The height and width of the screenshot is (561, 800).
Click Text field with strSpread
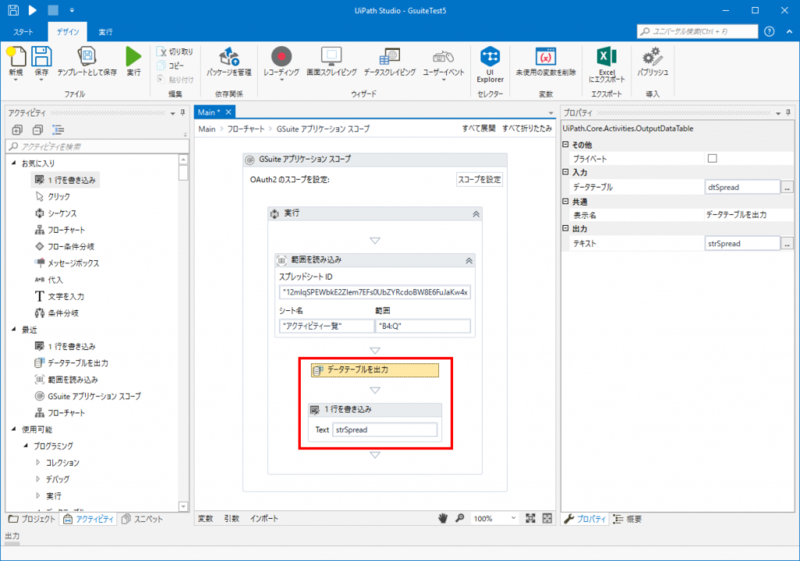point(385,430)
